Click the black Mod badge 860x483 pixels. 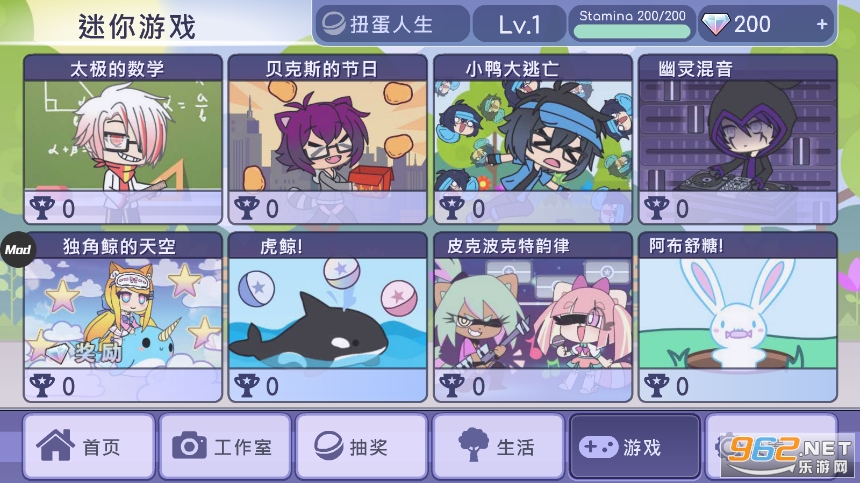tap(18, 249)
